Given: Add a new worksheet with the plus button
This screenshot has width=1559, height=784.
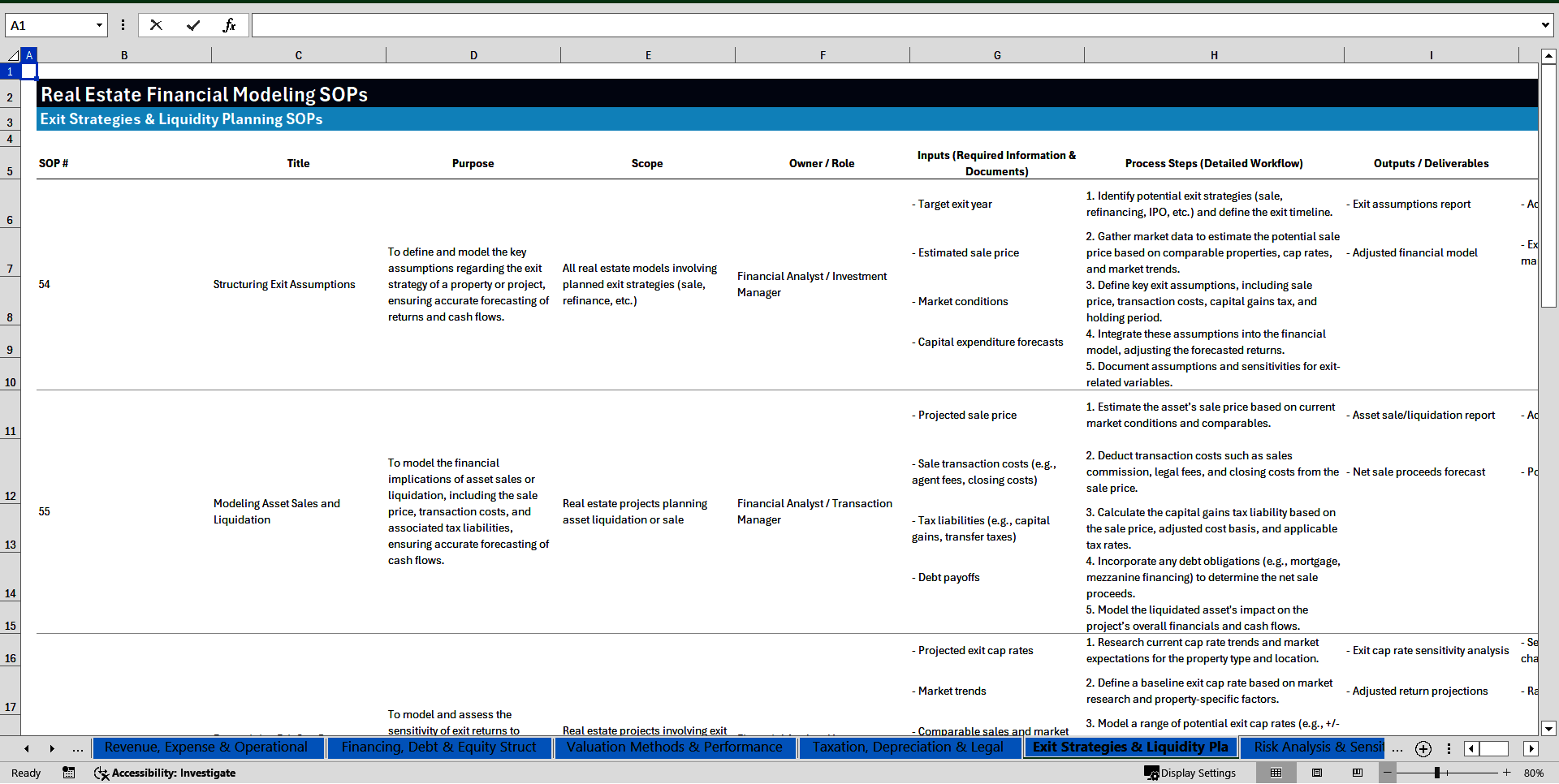Looking at the screenshot, I should tap(1423, 748).
